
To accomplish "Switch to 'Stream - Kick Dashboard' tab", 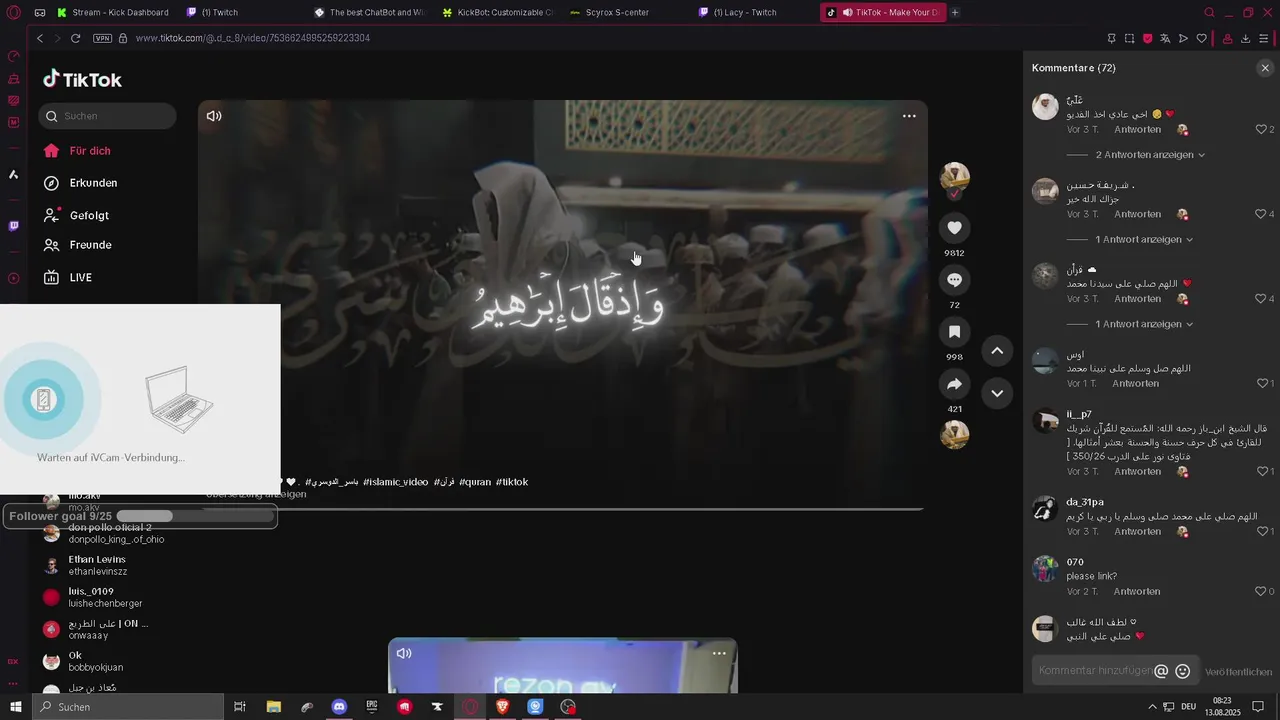I will [113, 13].
